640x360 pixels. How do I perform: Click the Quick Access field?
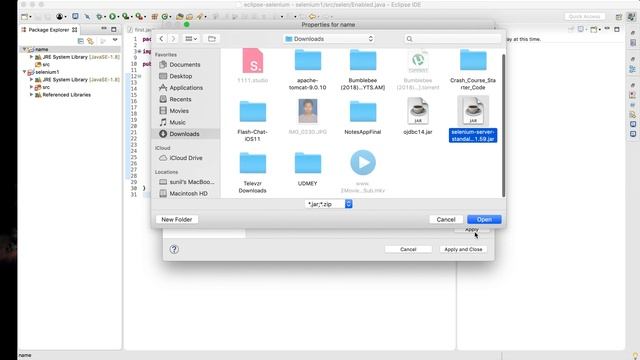(584, 17)
